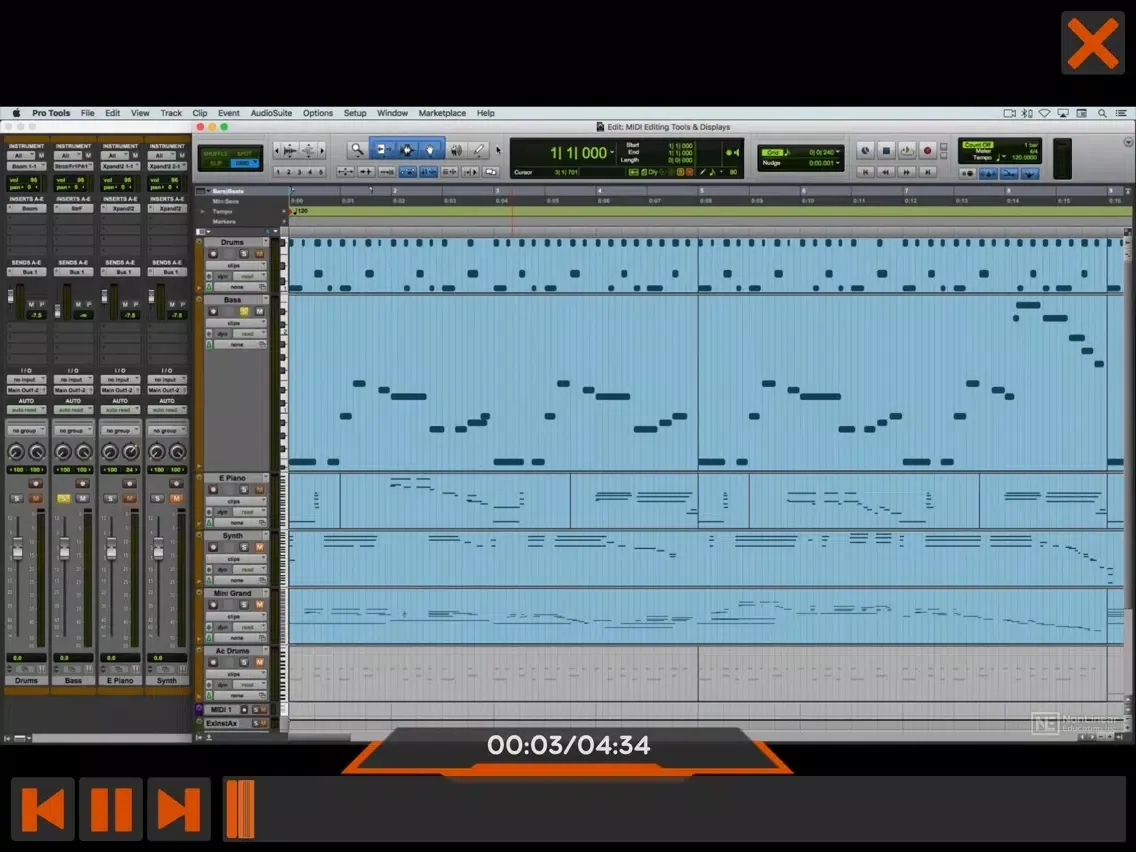Open the Event menu
Screen dimensions: 1136x852
click(x=229, y=113)
